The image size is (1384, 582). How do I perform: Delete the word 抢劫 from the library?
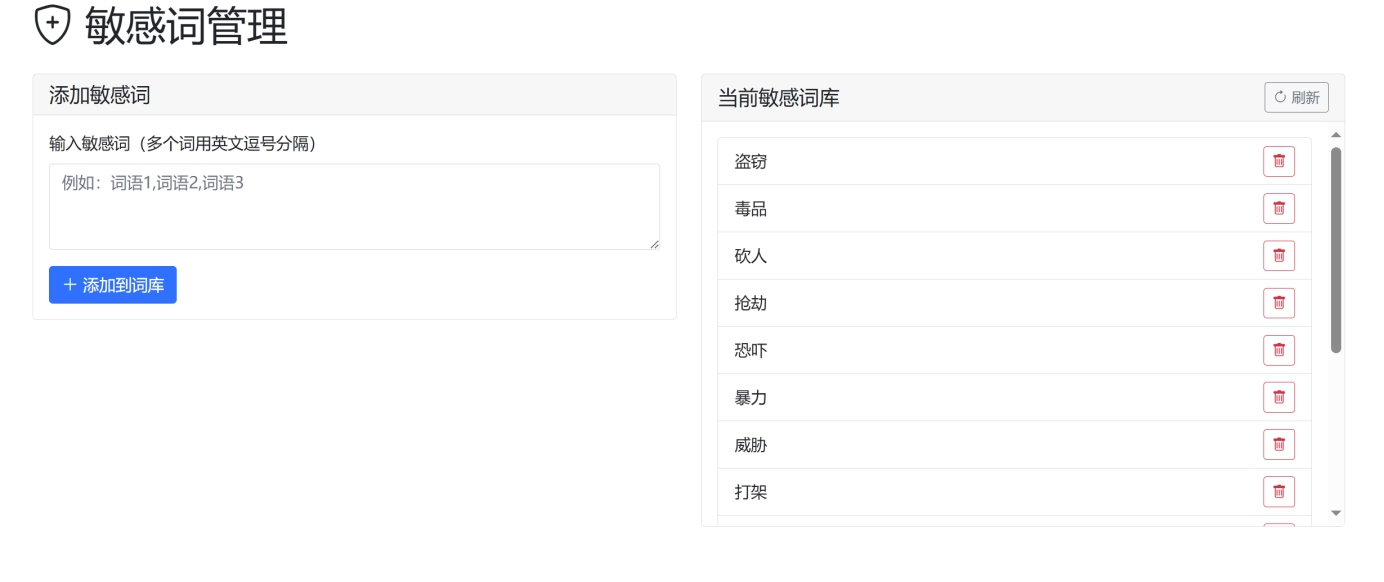pyautogui.click(x=1278, y=302)
